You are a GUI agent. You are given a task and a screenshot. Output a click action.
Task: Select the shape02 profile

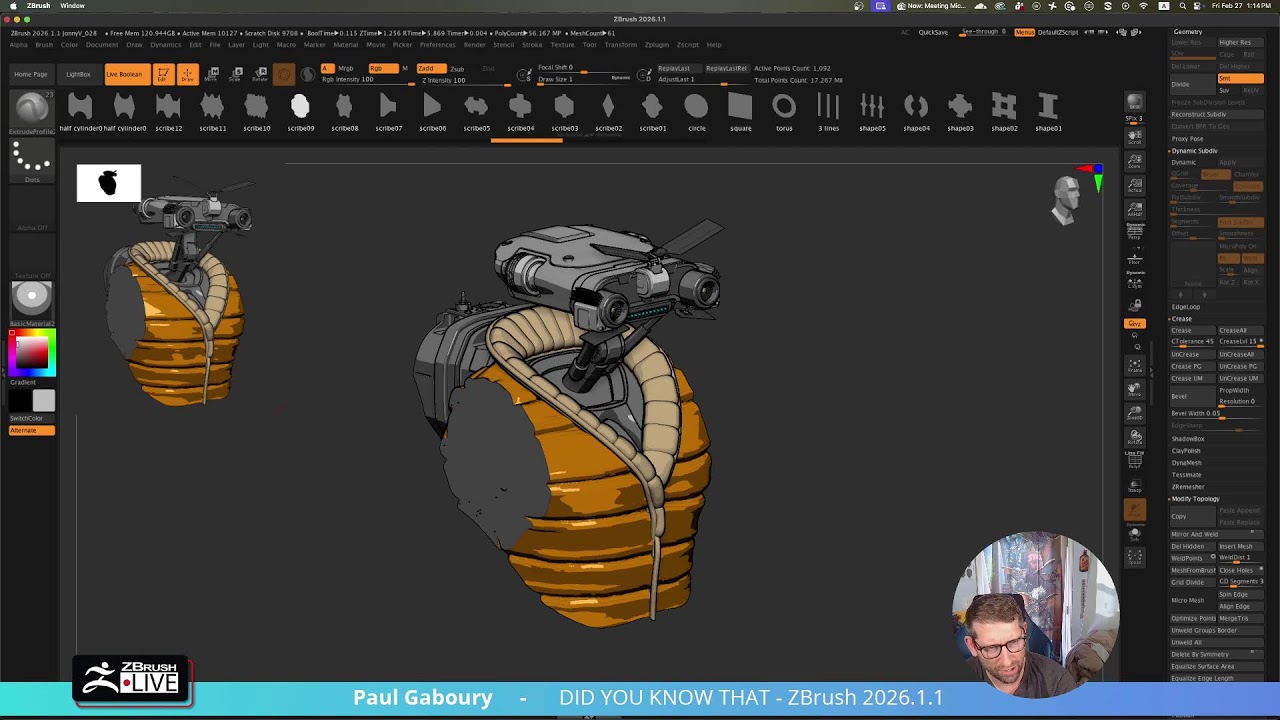(1004, 111)
